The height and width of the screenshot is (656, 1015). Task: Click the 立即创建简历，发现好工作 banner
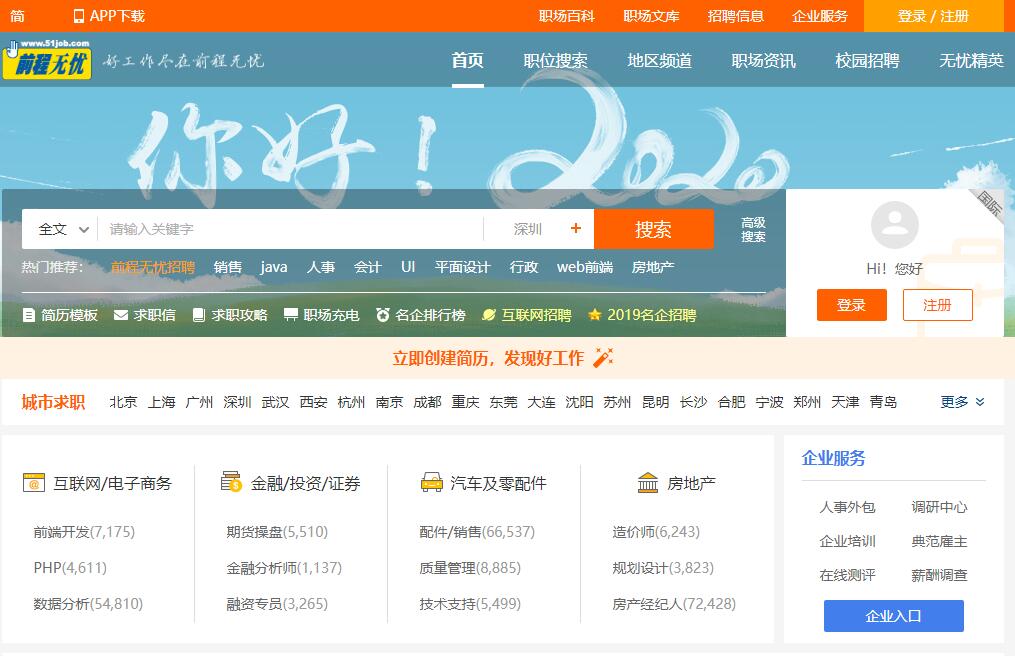point(502,357)
